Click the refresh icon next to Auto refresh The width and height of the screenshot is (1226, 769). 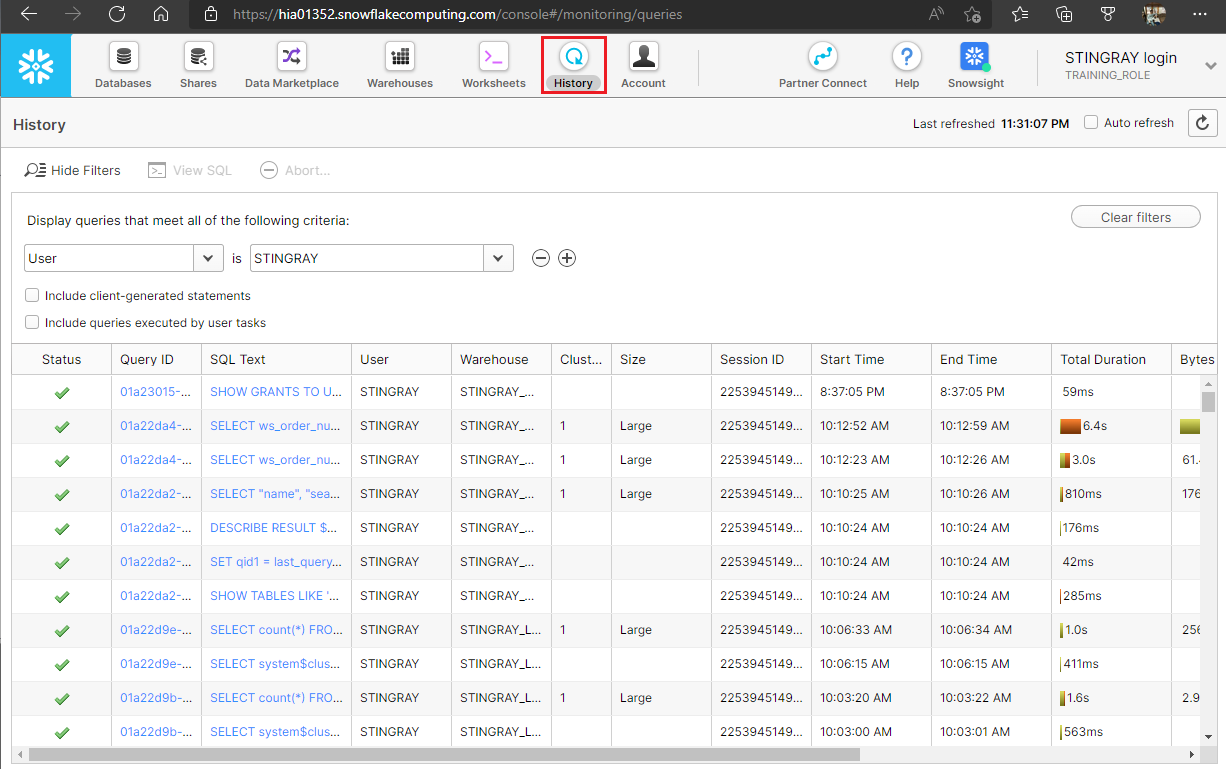pyautogui.click(x=1202, y=123)
